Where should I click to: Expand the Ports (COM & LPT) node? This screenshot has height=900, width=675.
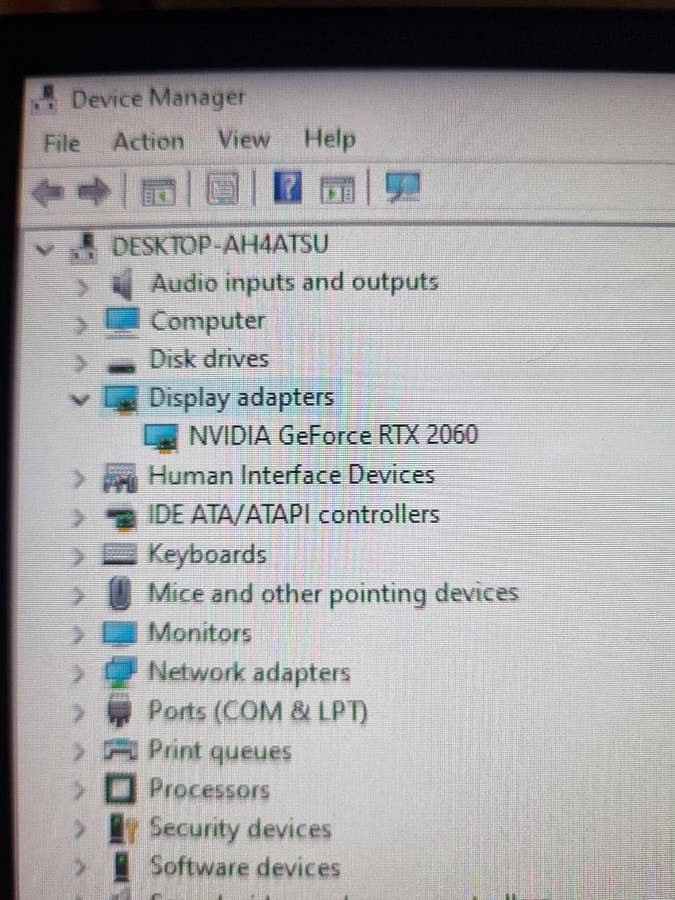[78, 712]
